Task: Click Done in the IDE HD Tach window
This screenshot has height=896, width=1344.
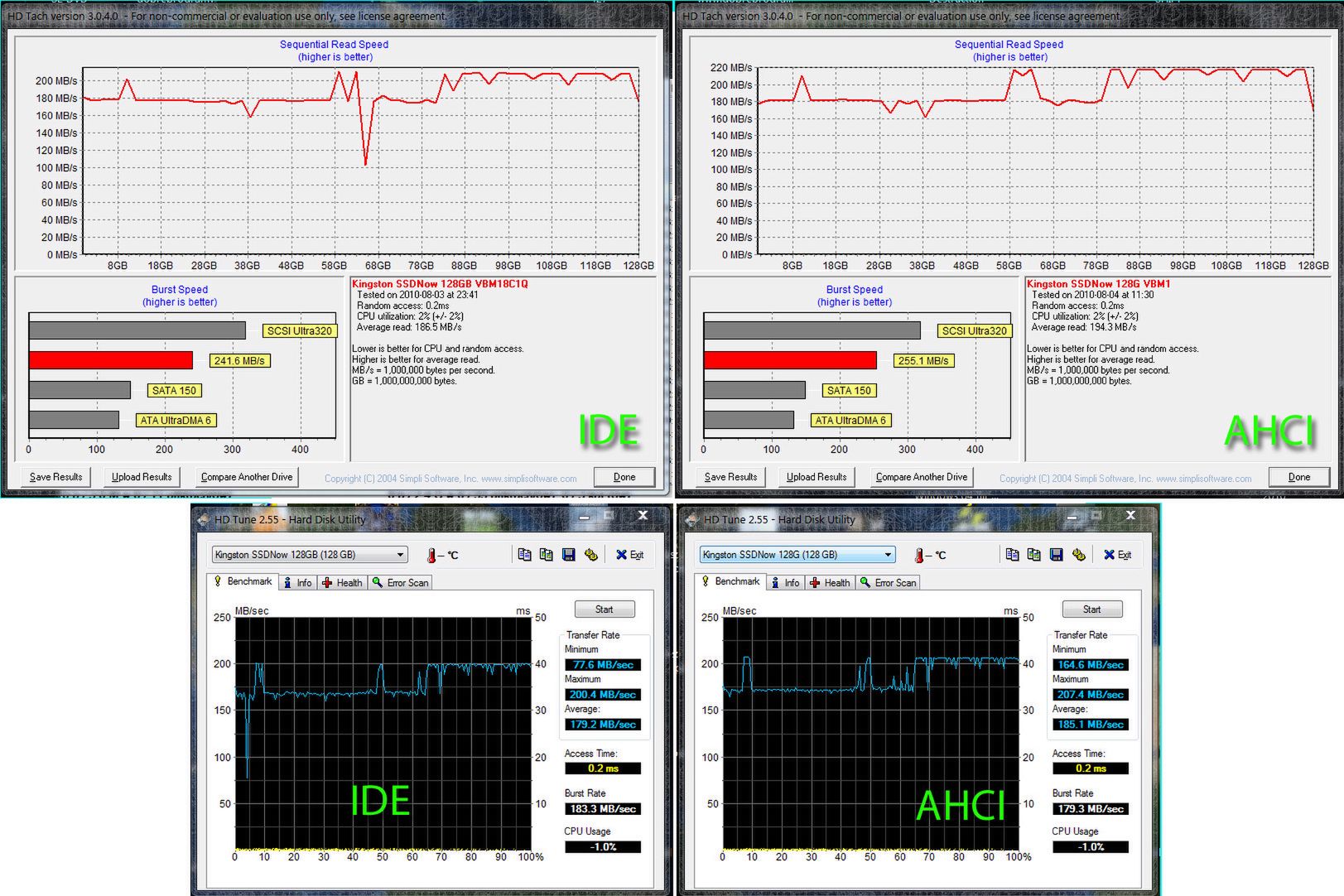Action: pos(624,477)
